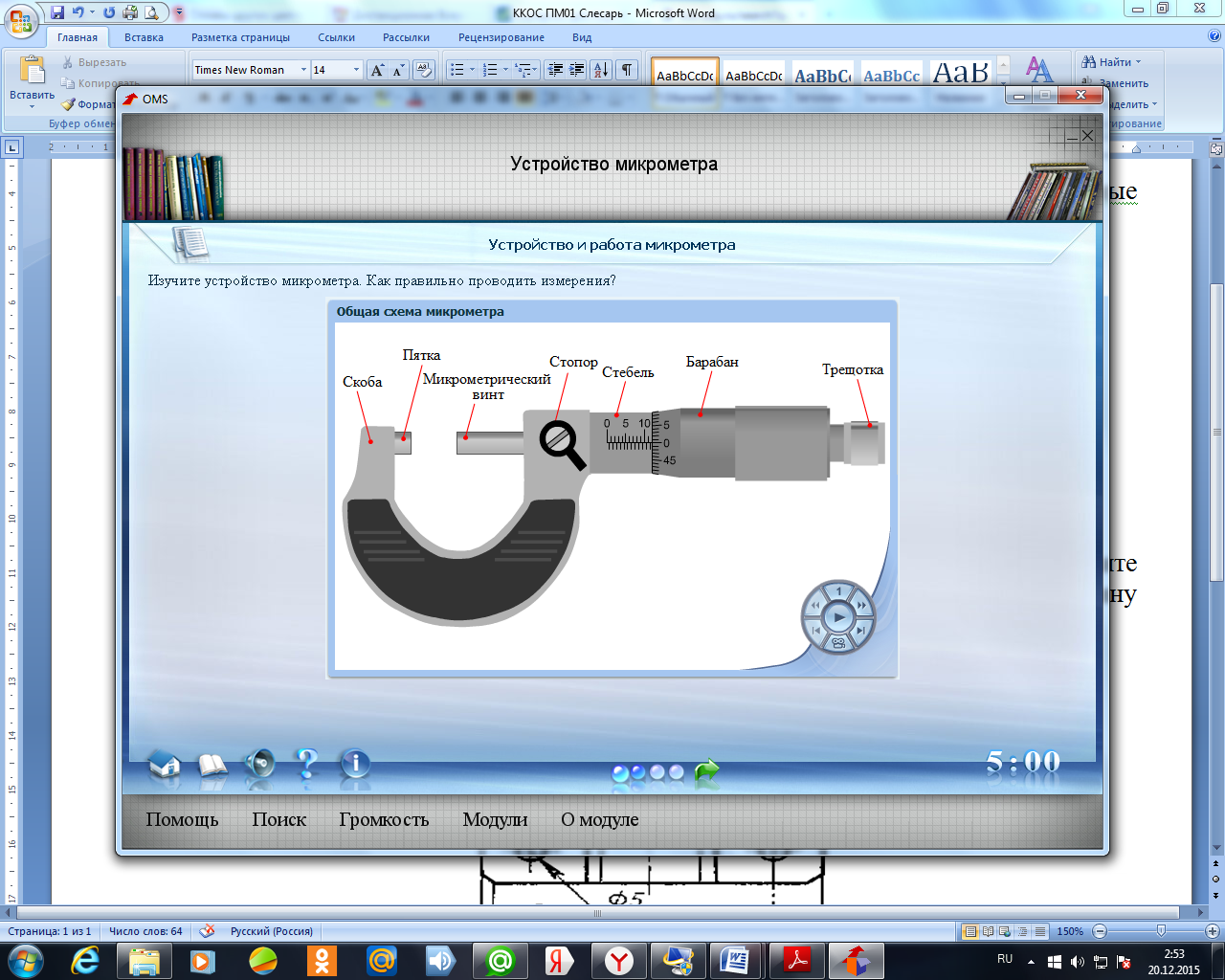
Task: Open the Рецензирование ribbon tab
Action: click(501, 37)
